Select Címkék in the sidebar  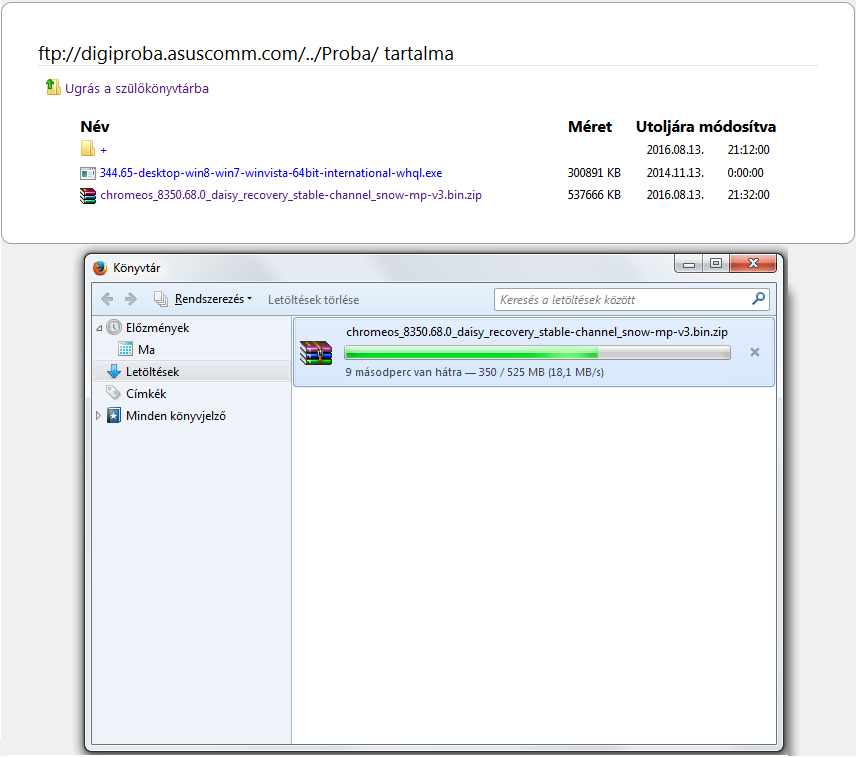(146, 394)
